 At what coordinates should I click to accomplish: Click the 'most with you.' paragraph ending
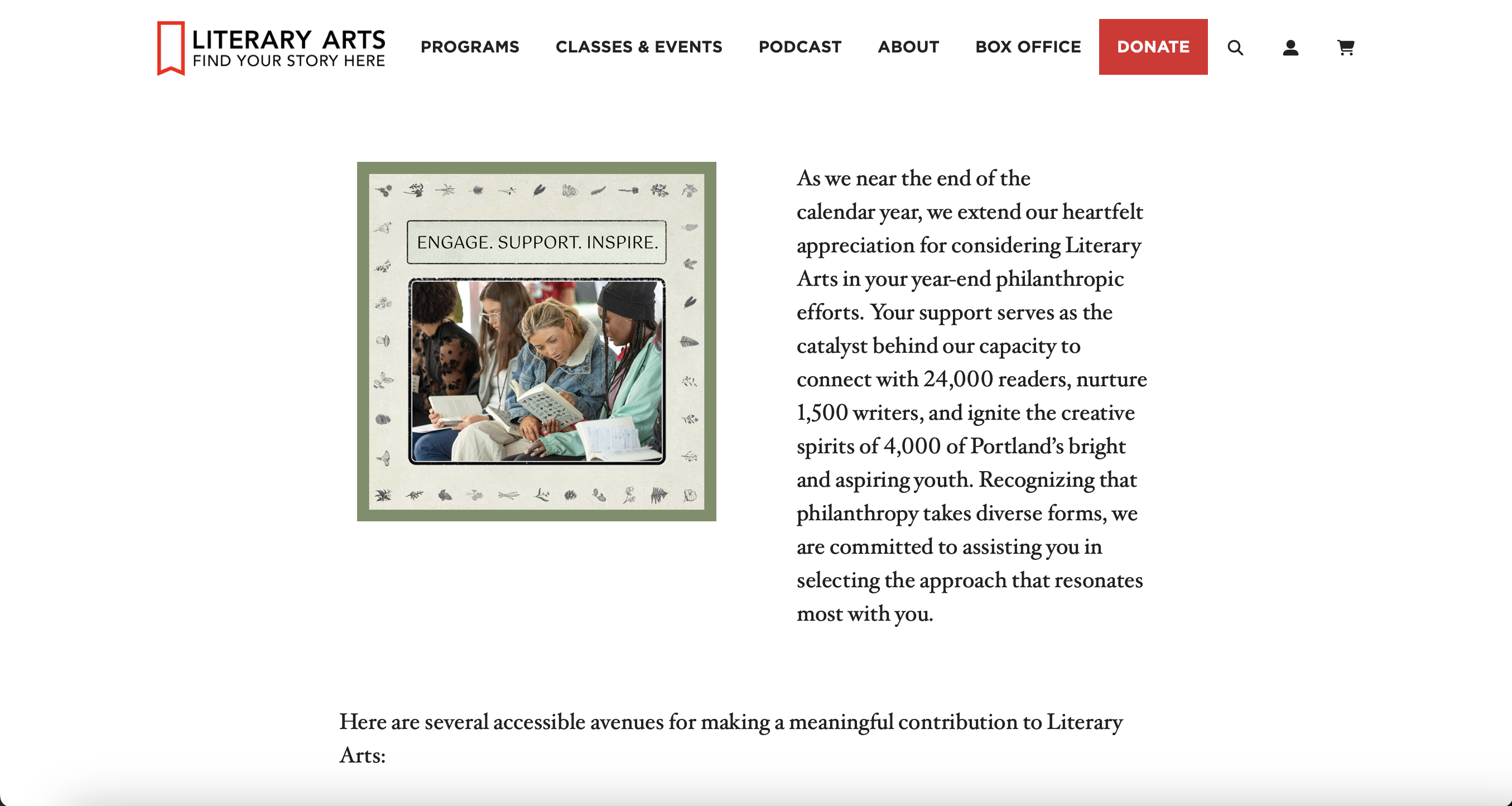point(865,613)
